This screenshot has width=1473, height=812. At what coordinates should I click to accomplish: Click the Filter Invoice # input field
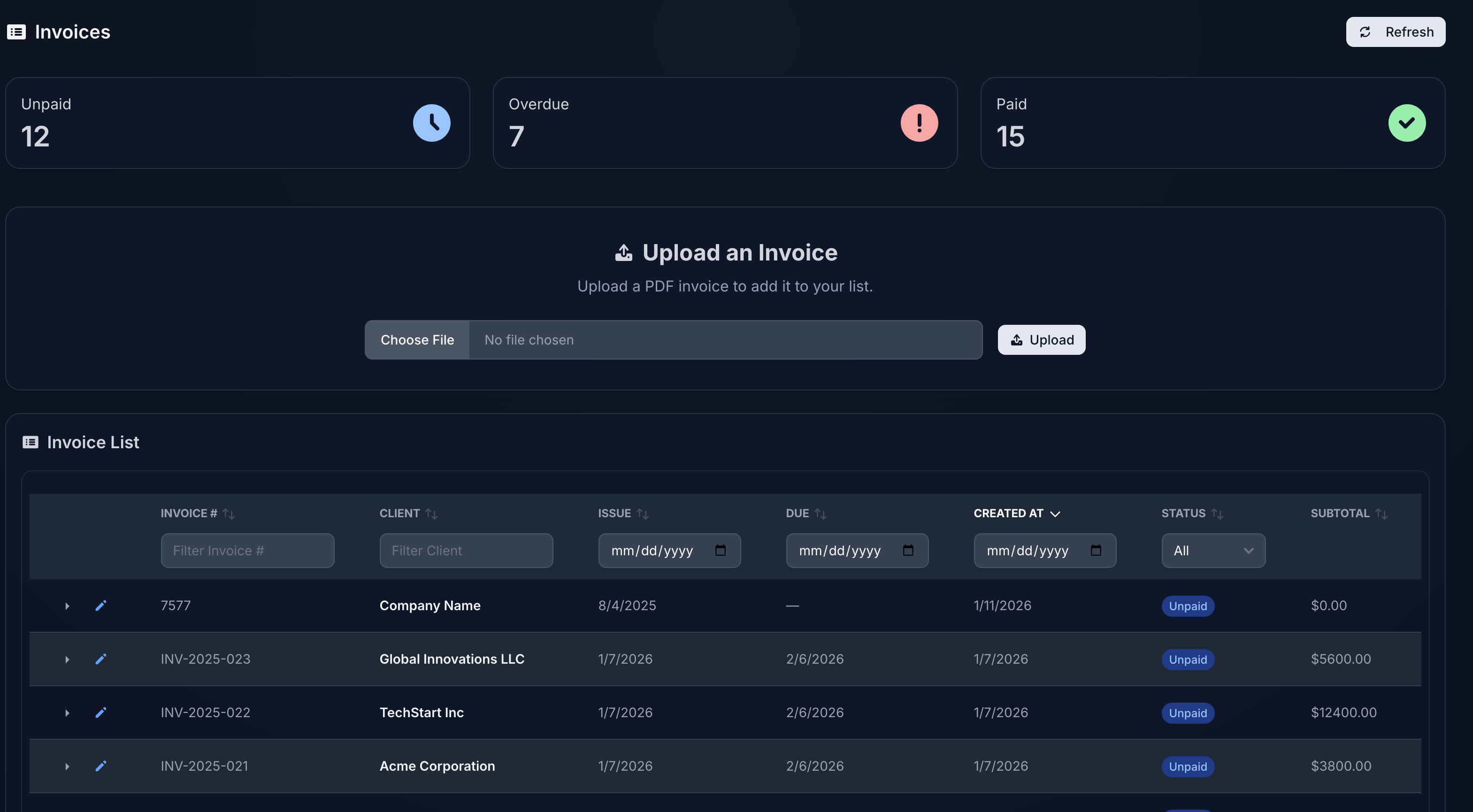[247, 550]
